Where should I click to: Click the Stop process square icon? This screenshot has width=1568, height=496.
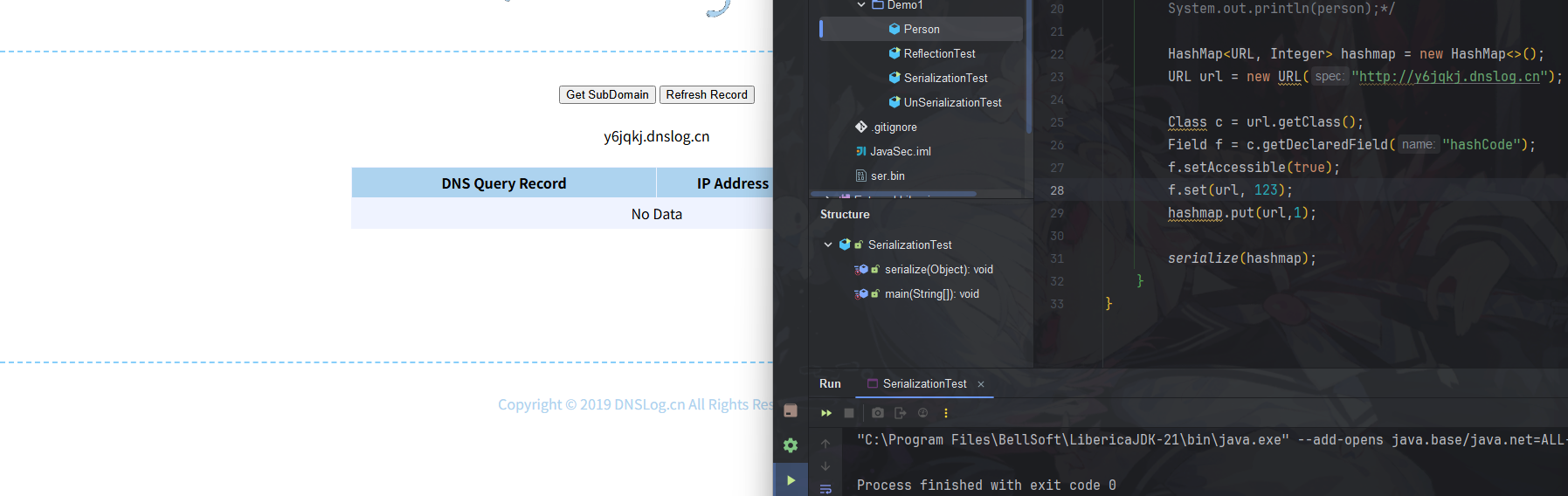click(x=849, y=413)
